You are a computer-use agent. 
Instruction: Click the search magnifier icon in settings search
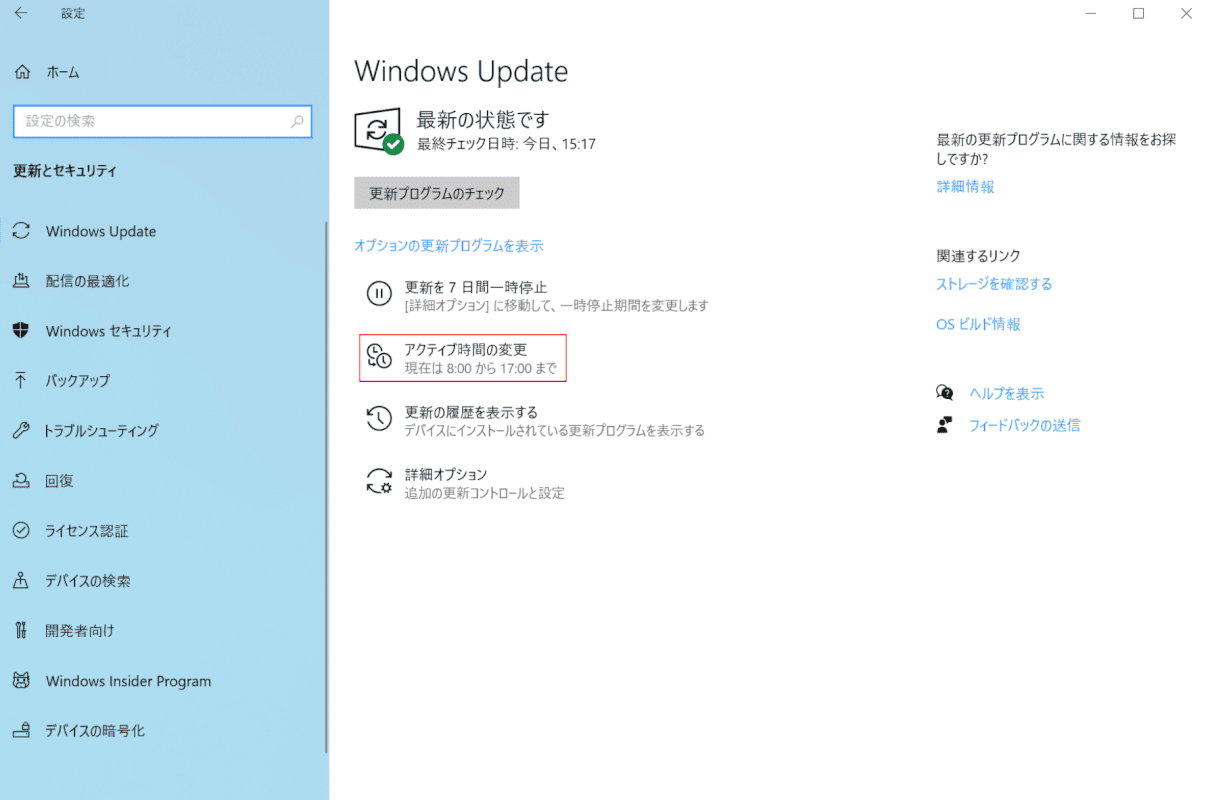click(x=297, y=121)
